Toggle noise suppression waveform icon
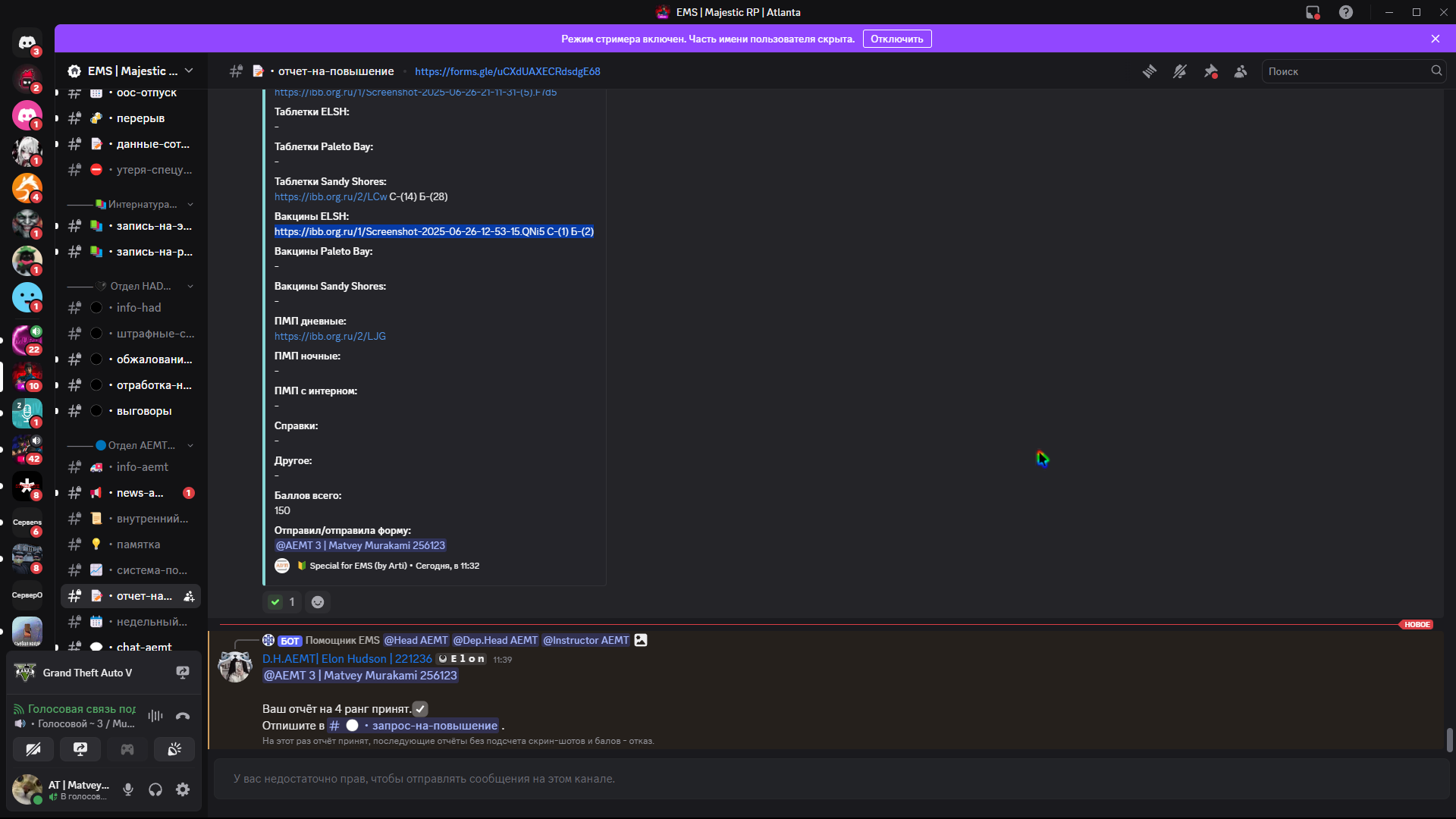 [x=155, y=716]
